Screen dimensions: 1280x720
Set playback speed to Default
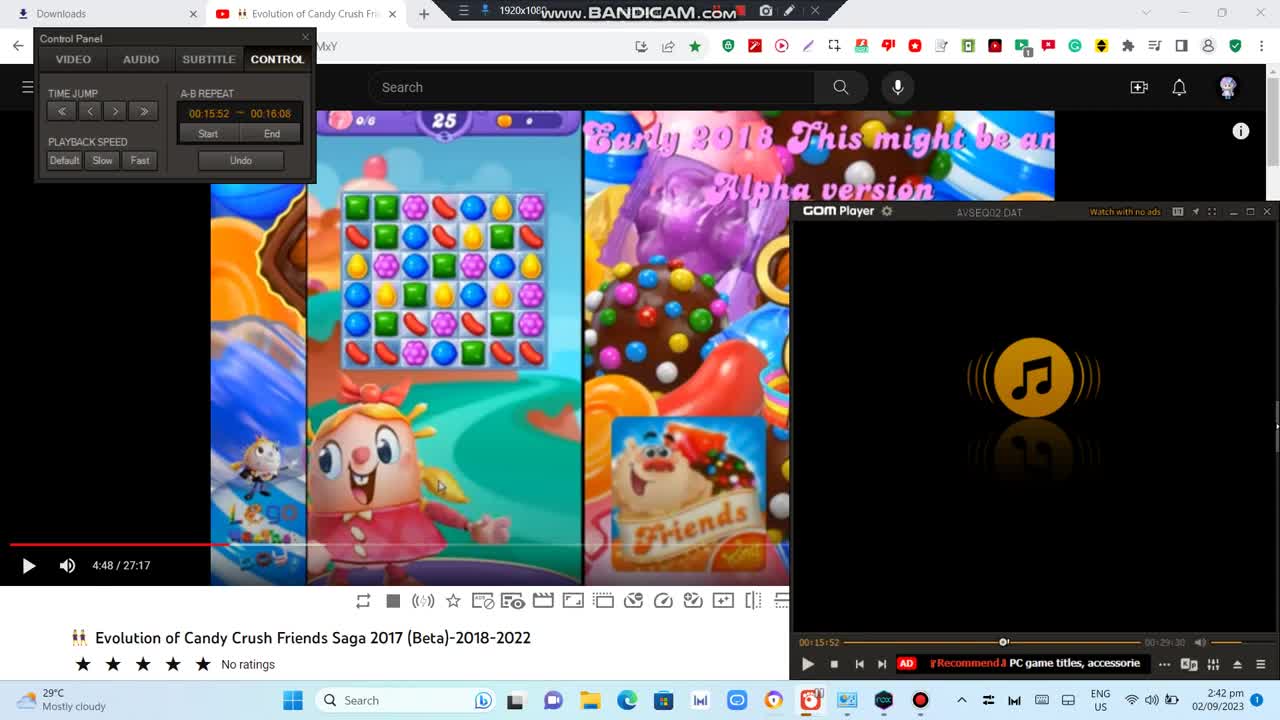(x=64, y=160)
